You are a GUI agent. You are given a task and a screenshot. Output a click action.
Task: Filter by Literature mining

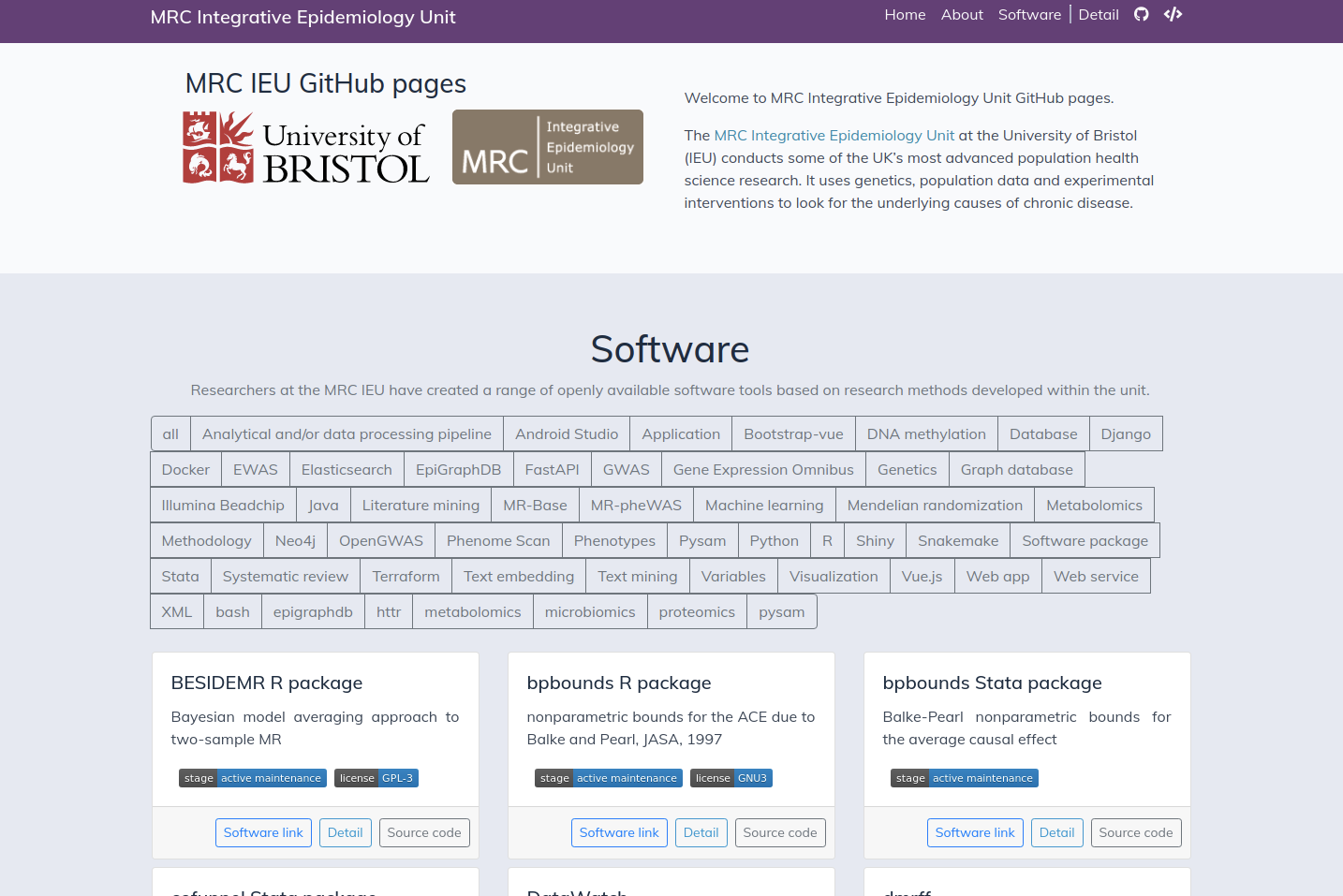click(421, 505)
